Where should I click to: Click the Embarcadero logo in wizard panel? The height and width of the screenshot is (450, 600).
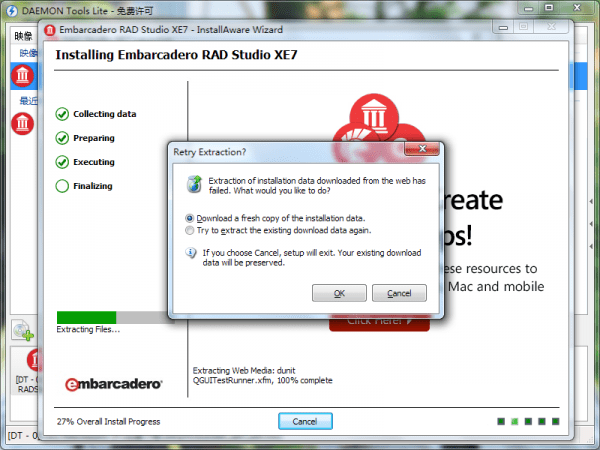(114, 384)
